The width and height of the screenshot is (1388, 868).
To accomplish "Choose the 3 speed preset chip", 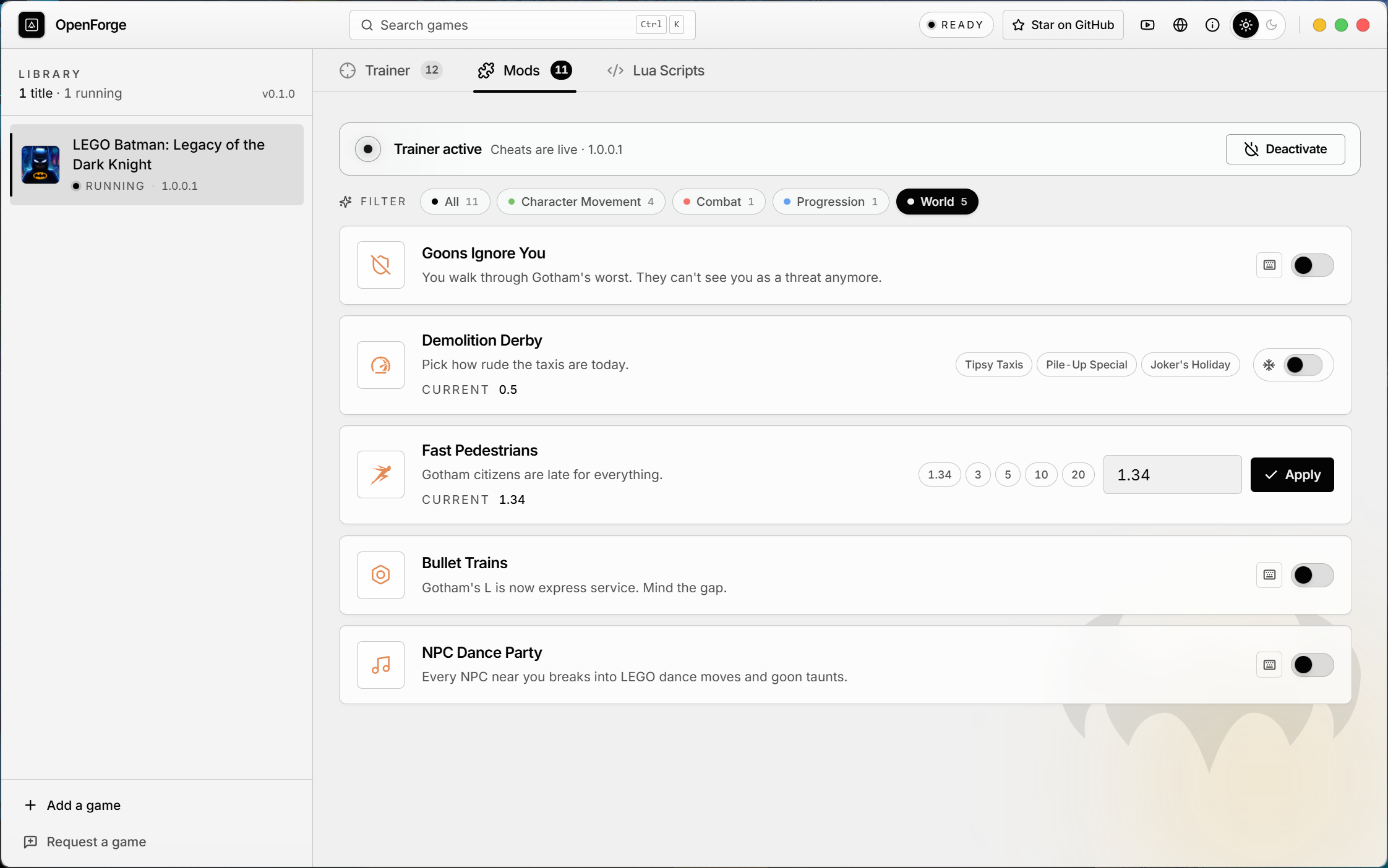I will 978,475.
